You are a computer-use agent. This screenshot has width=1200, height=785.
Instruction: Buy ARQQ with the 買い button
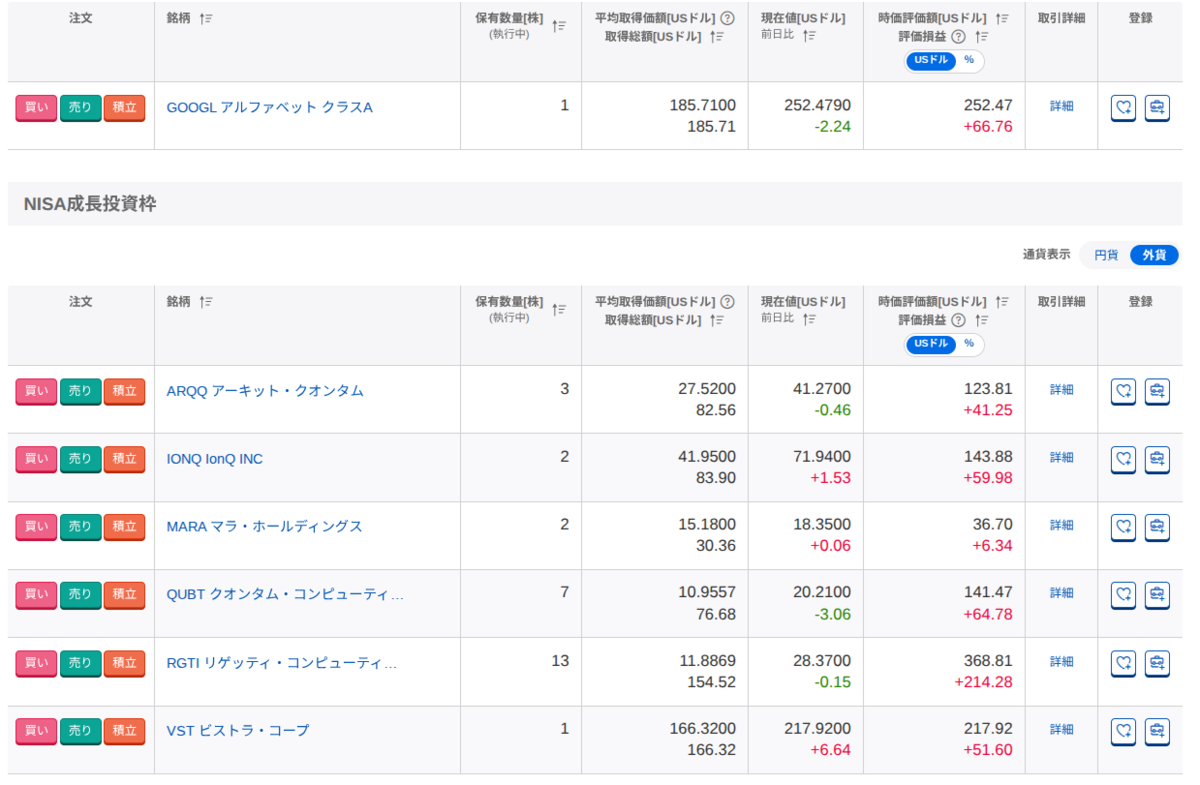(x=36, y=391)
